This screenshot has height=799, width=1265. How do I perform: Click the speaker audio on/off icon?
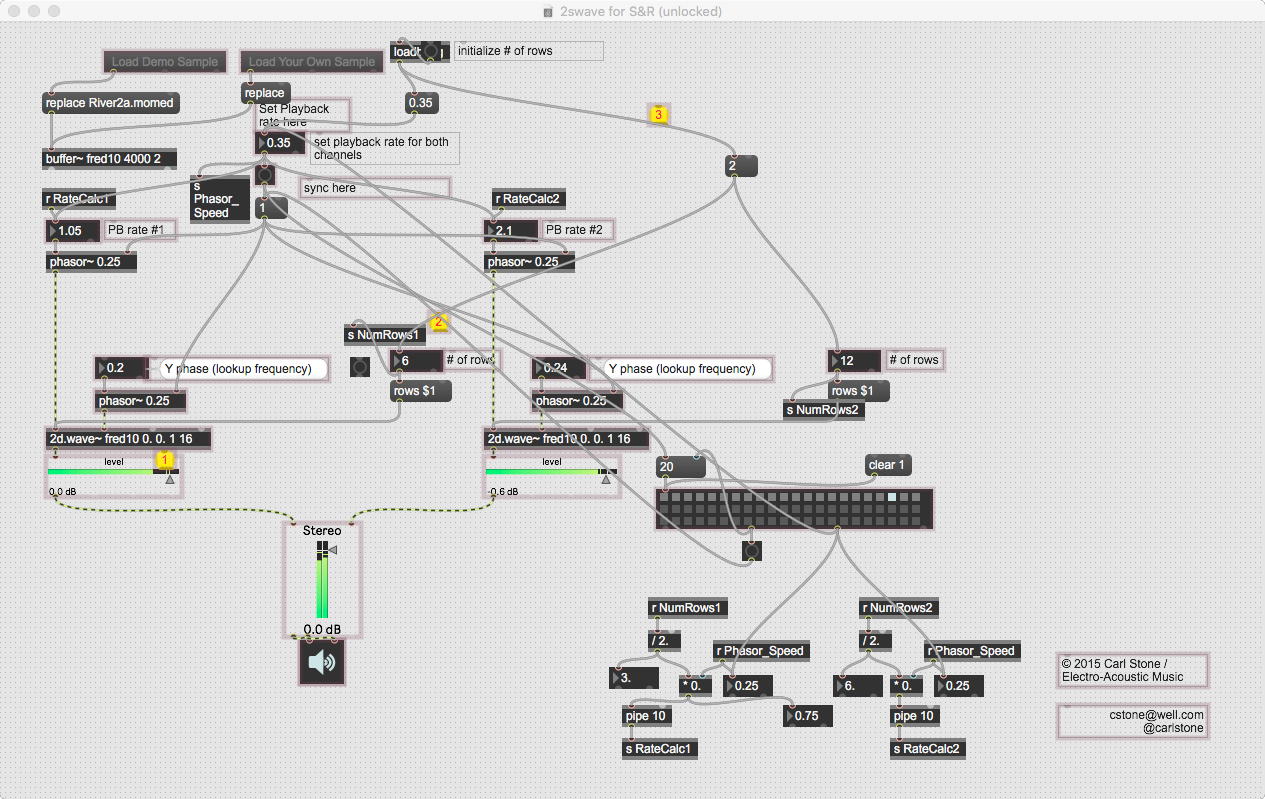tap(322, 662)
